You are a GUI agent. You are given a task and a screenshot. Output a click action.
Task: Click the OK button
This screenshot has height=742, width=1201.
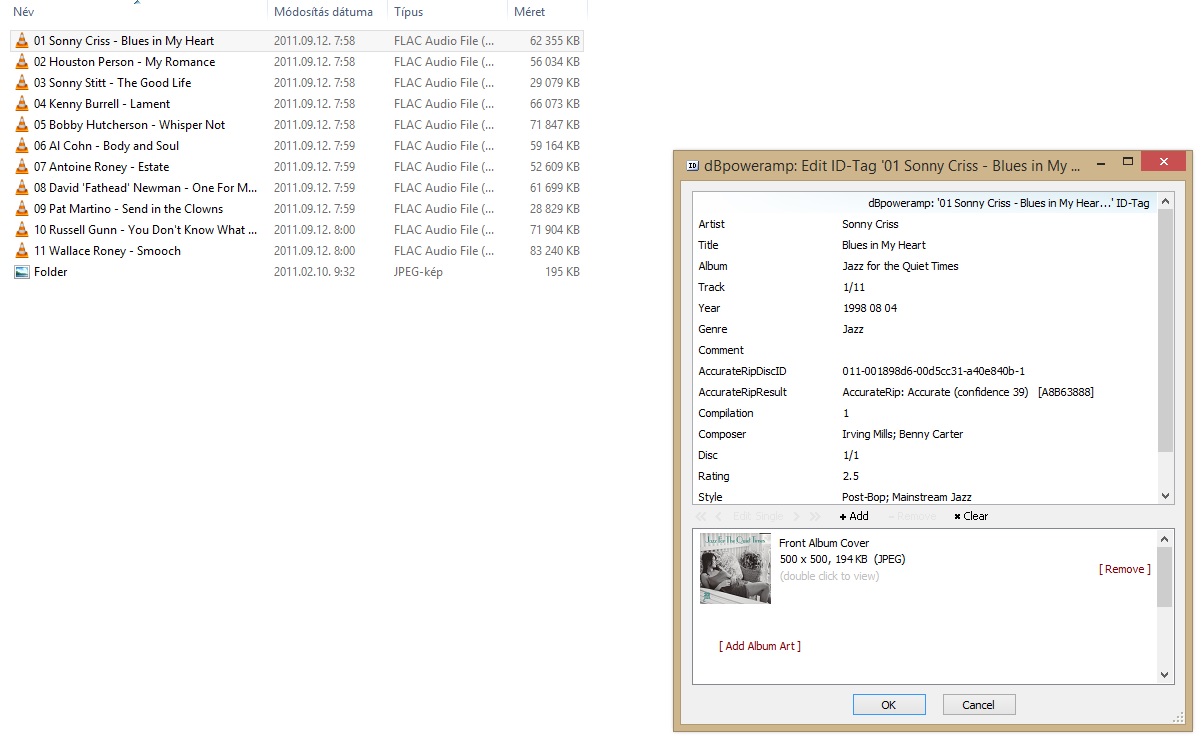889,705
